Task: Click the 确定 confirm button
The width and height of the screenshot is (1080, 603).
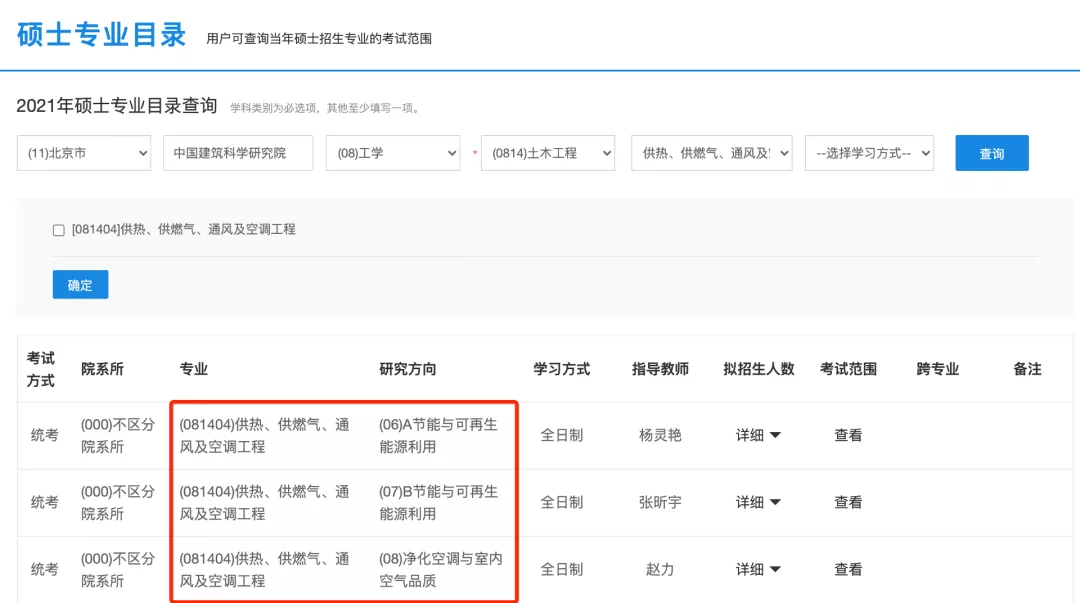Action: click(80, 284)
